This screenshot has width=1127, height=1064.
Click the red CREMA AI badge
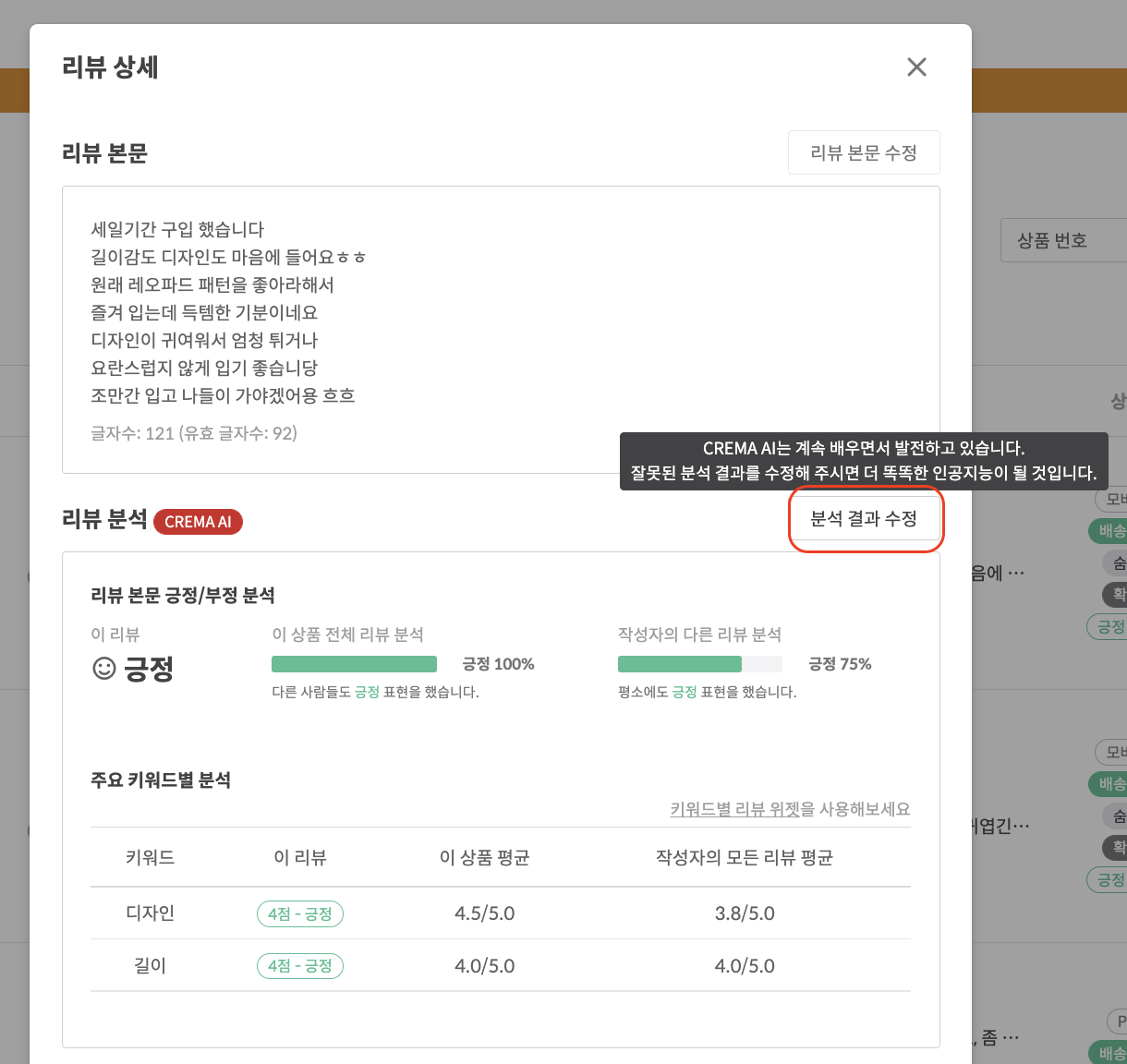tap(198, 522)
